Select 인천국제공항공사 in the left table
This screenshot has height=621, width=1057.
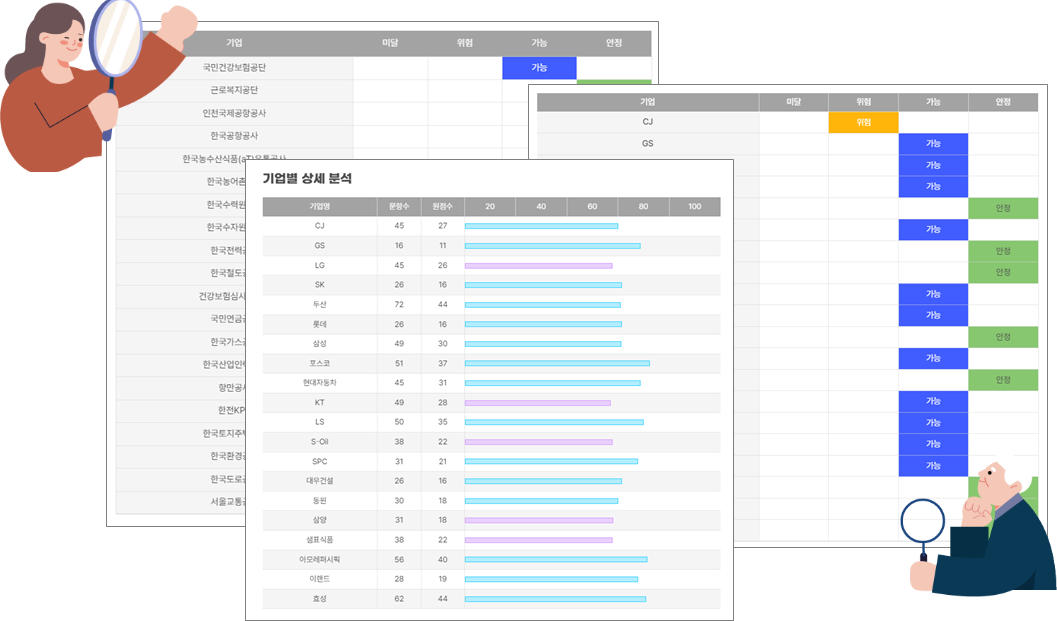[x=234, y=113]
